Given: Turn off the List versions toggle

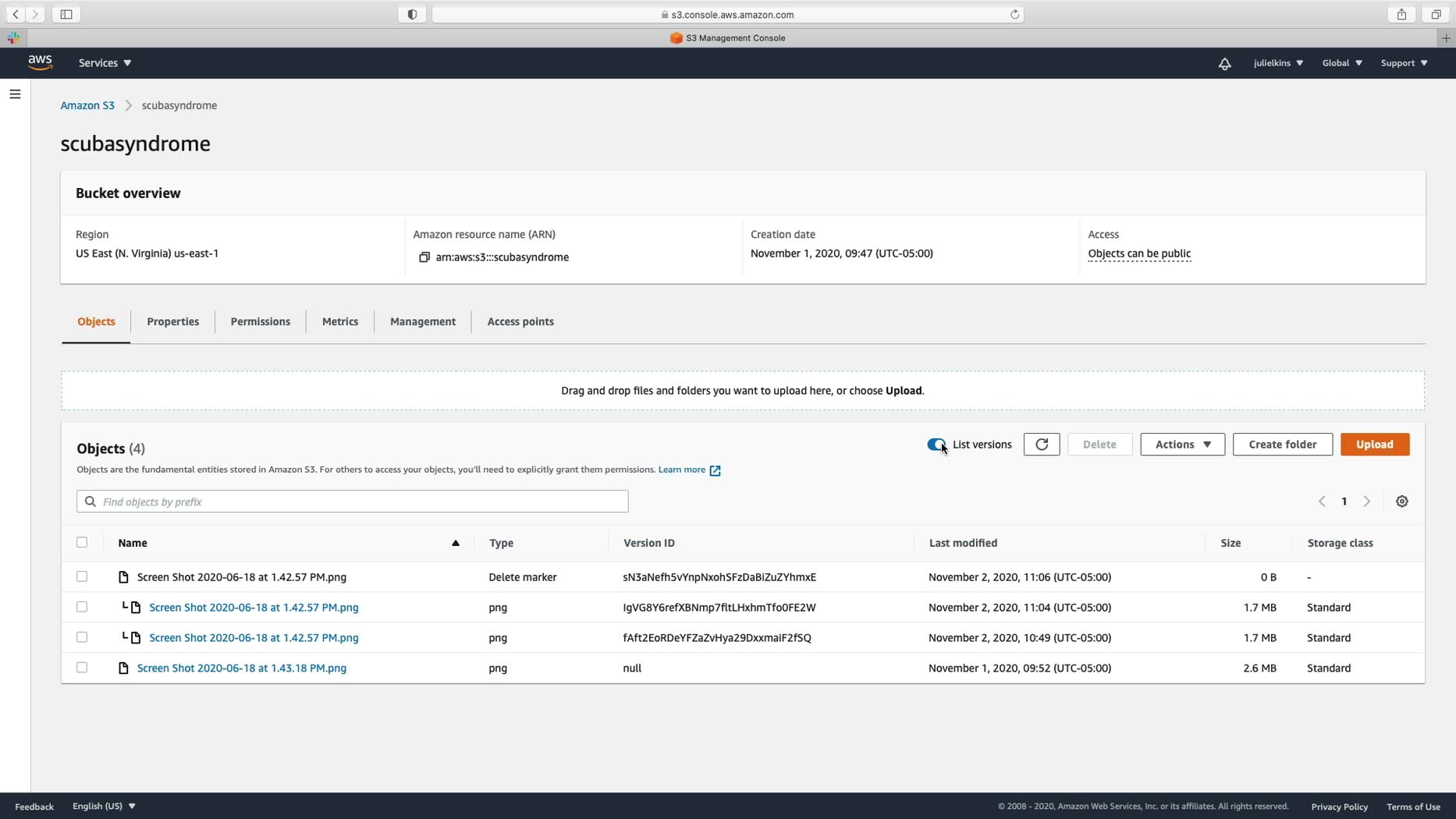Looking at the screenshot, I should (936, 445).
